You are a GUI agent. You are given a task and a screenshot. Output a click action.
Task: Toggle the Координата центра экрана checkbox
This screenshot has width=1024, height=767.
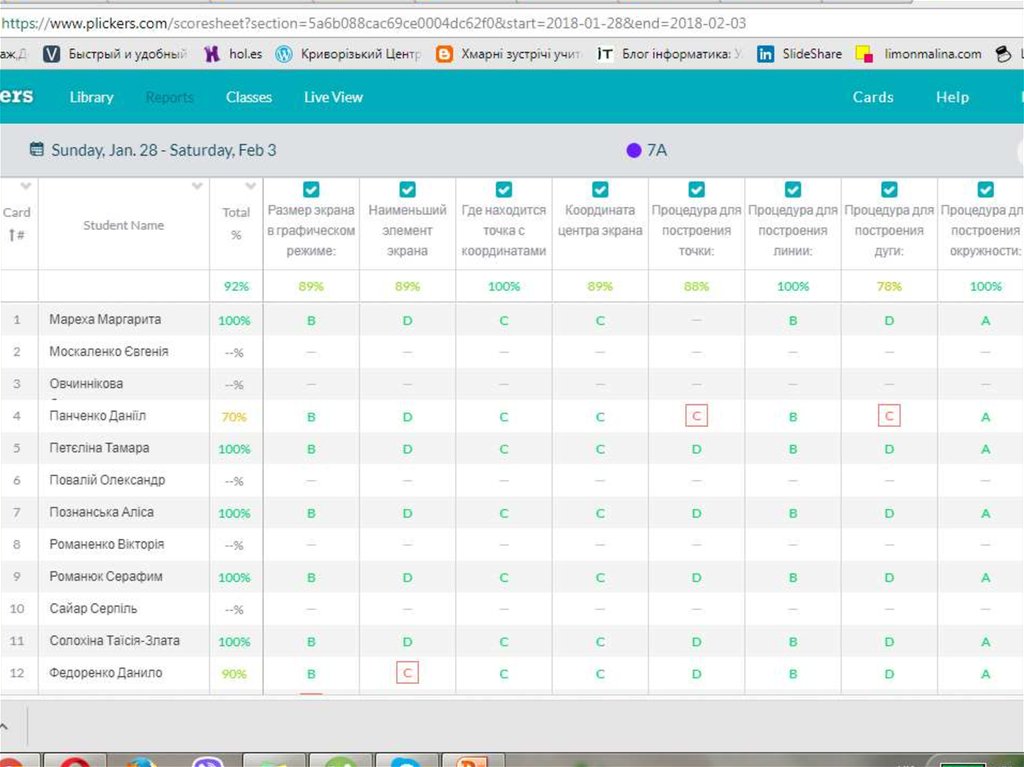click(600, 189)
